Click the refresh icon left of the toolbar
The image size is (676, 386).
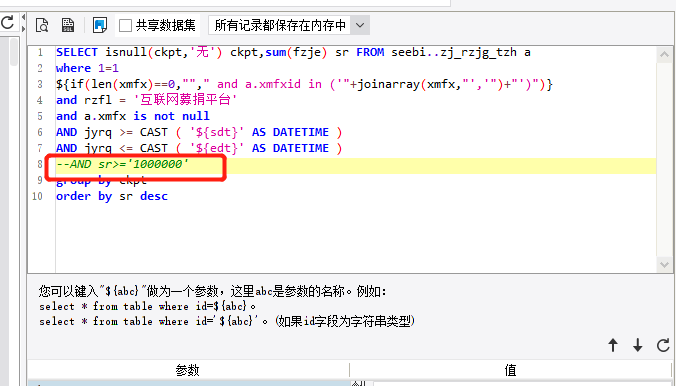tap(7, 22)
